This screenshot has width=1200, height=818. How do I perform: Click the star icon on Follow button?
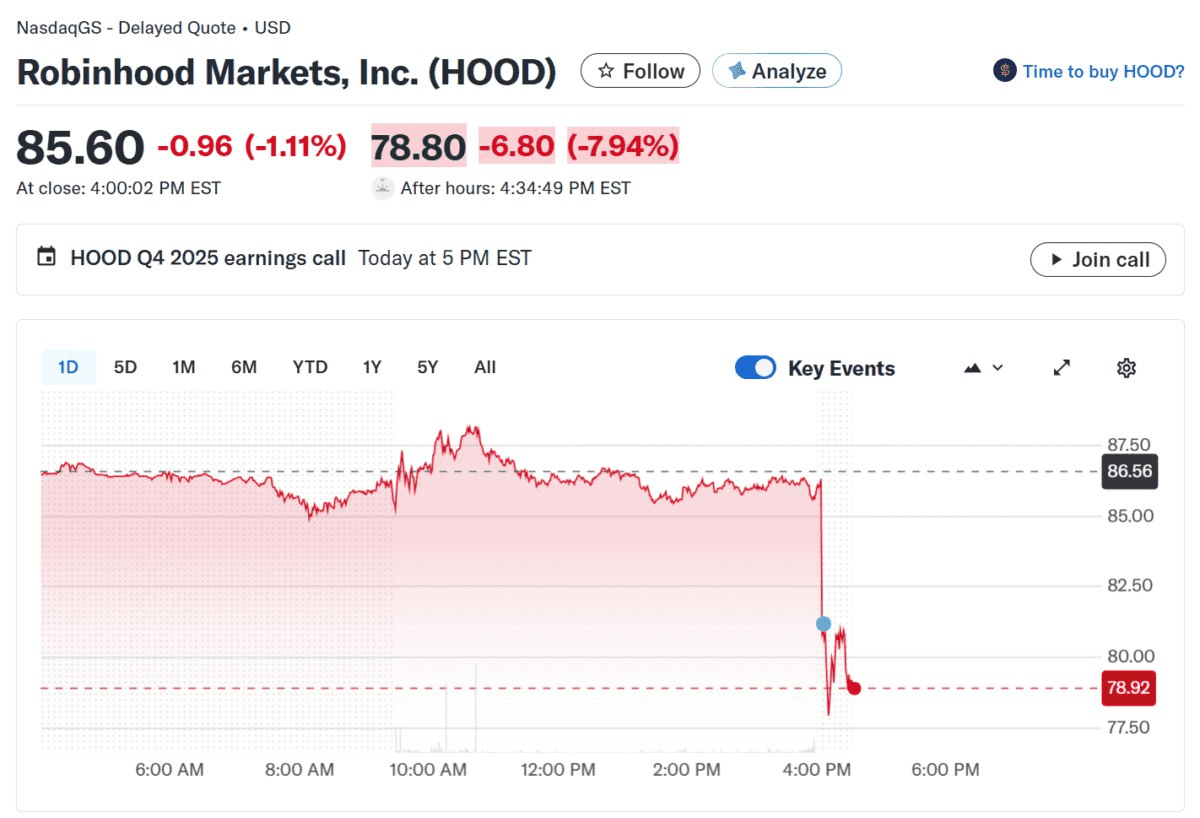point(605,71)
